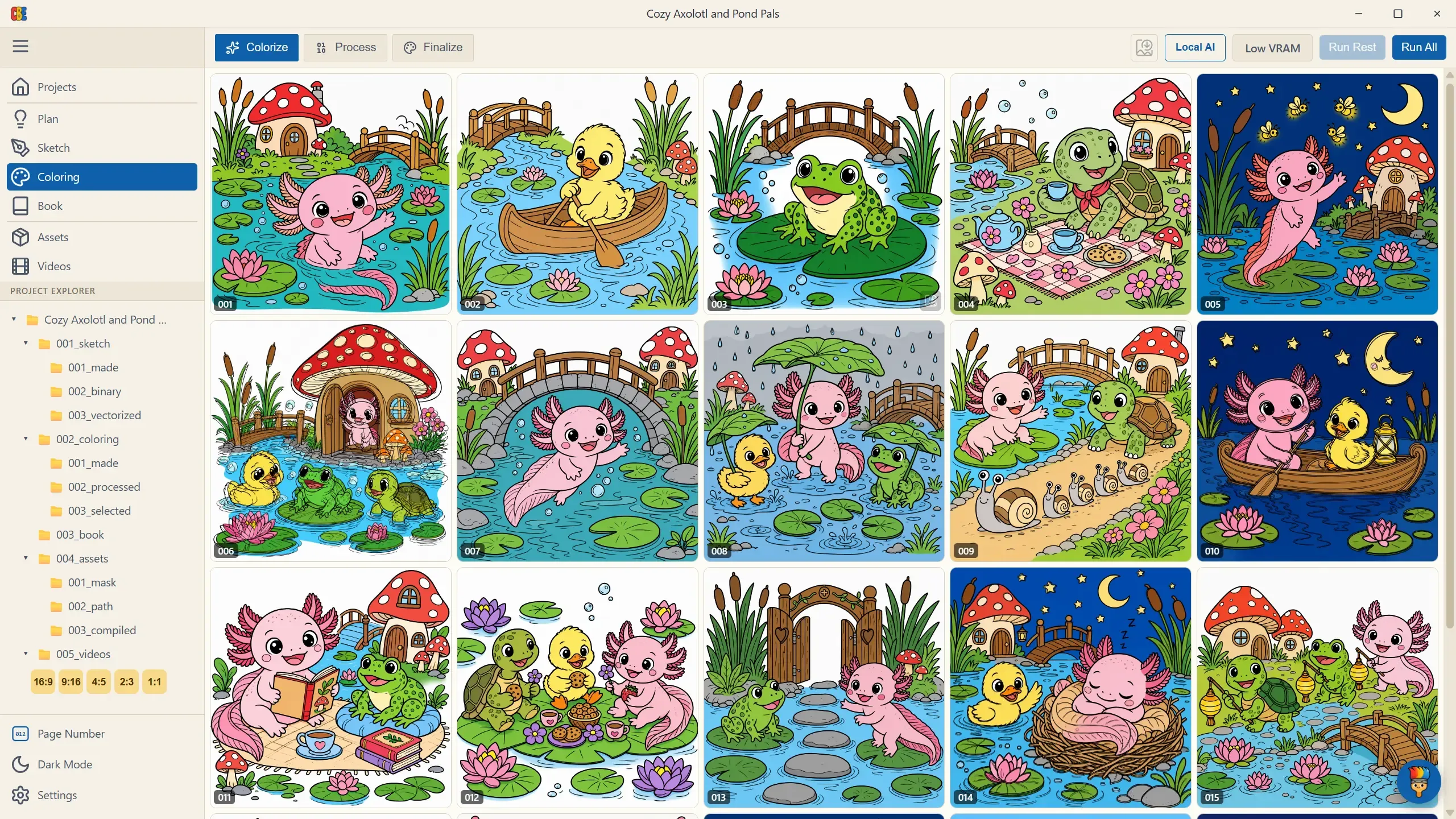Screen dimensions: 1456x819
Task: Click the Videos film icon
Action: (20, 266)
